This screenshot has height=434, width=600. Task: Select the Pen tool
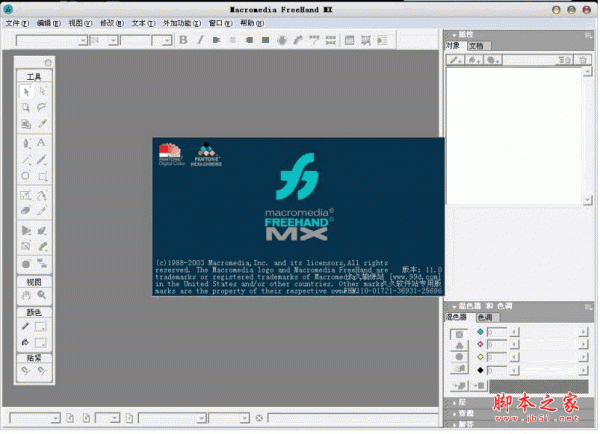(x=26, y=143)
